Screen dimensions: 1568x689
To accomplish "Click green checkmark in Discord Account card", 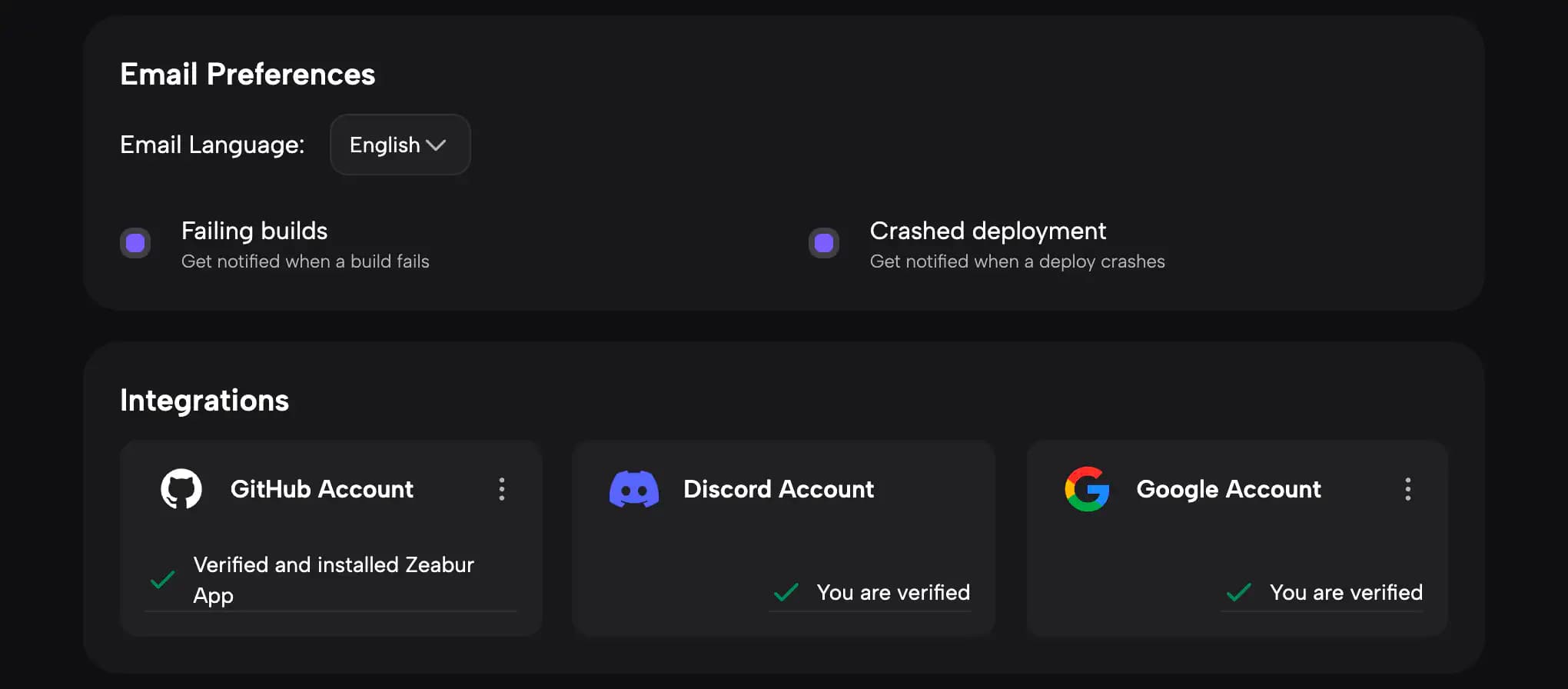I will (786, 592).
